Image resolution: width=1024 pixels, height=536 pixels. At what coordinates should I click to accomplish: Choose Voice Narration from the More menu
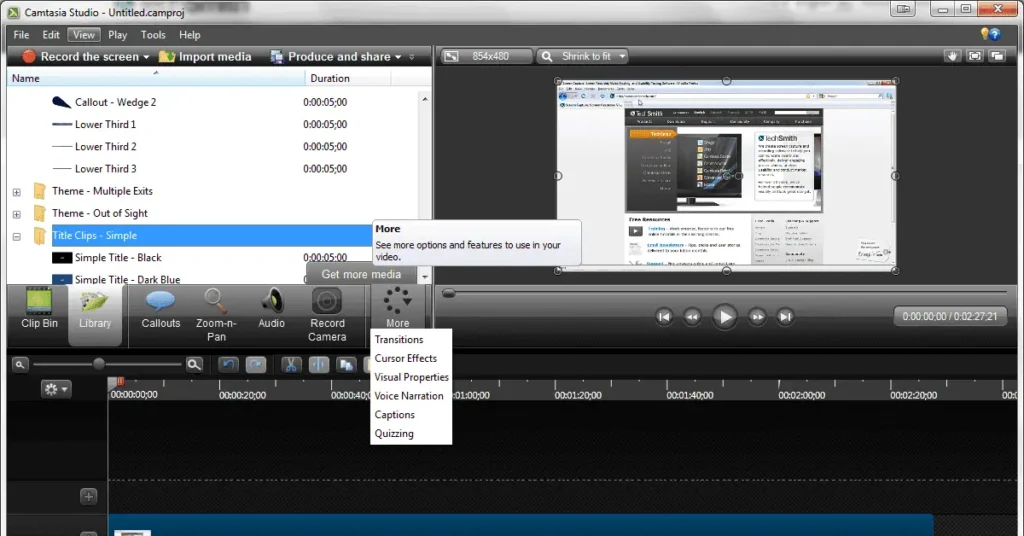coord(409,396)
